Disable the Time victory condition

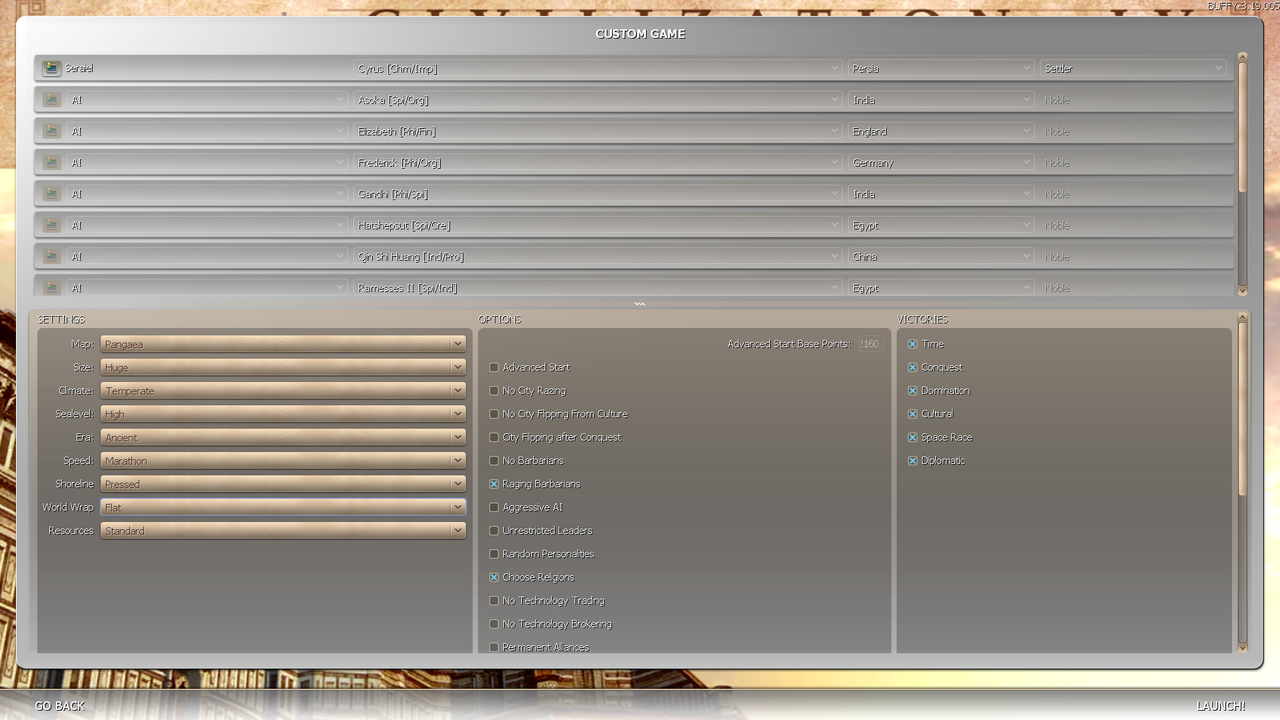(913, 344)
